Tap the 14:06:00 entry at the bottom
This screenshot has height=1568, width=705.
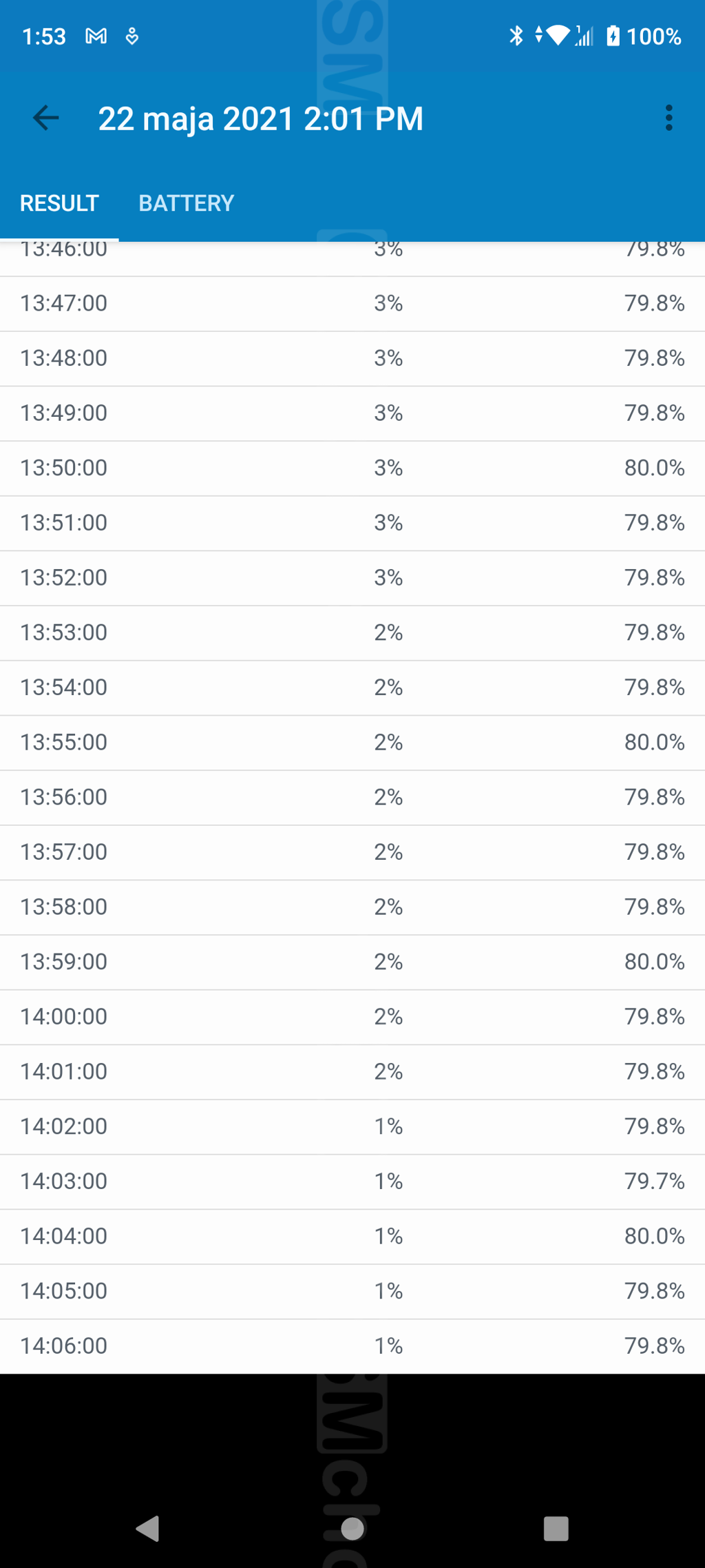[352, 1345]
